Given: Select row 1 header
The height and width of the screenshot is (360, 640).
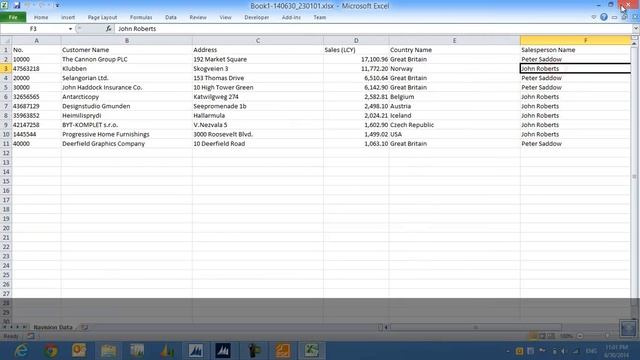Looking at the screenshot, I should [x=6, y=50].
